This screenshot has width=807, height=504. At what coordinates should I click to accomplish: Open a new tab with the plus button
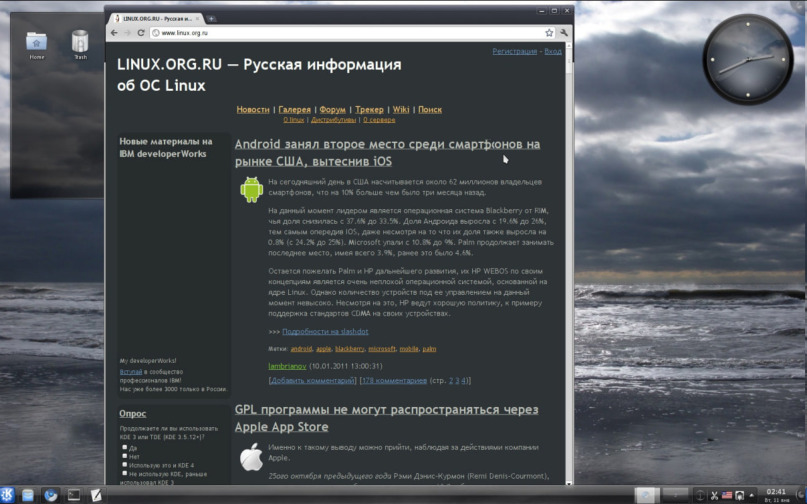pyautogui.click(x=212, y=19)
